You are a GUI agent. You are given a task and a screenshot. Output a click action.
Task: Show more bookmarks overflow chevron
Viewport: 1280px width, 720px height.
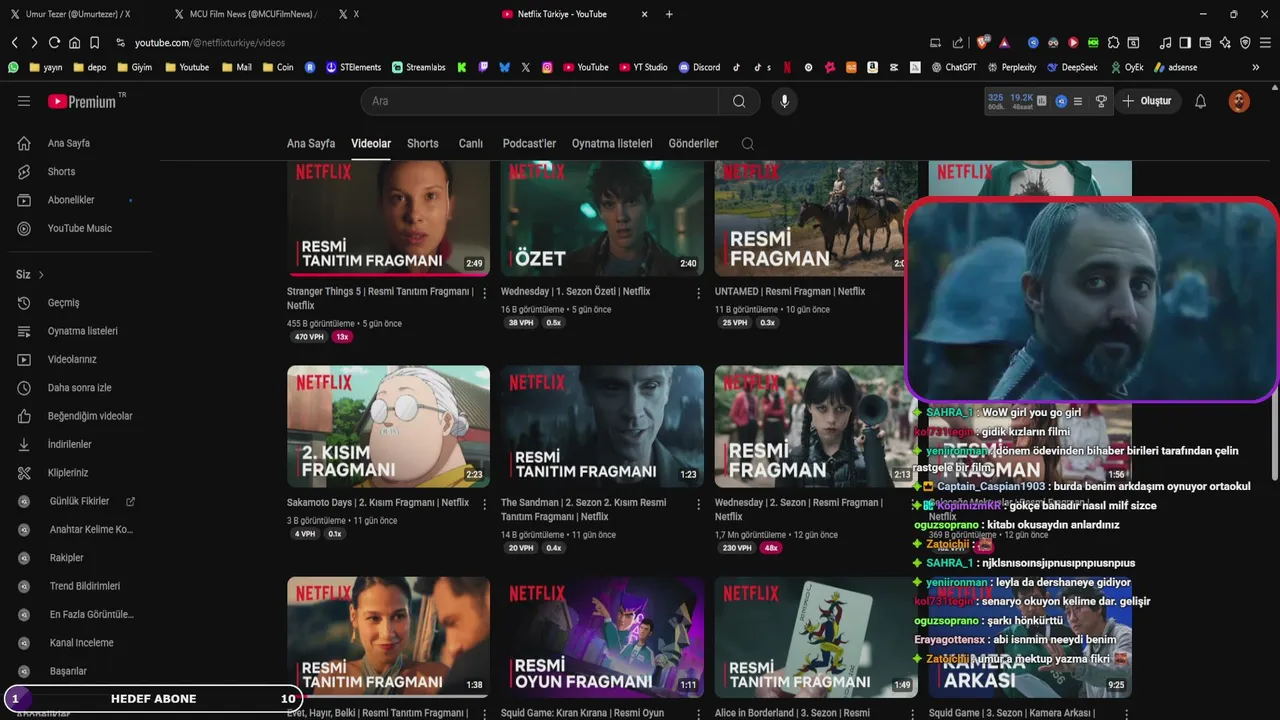point(1256,67)
